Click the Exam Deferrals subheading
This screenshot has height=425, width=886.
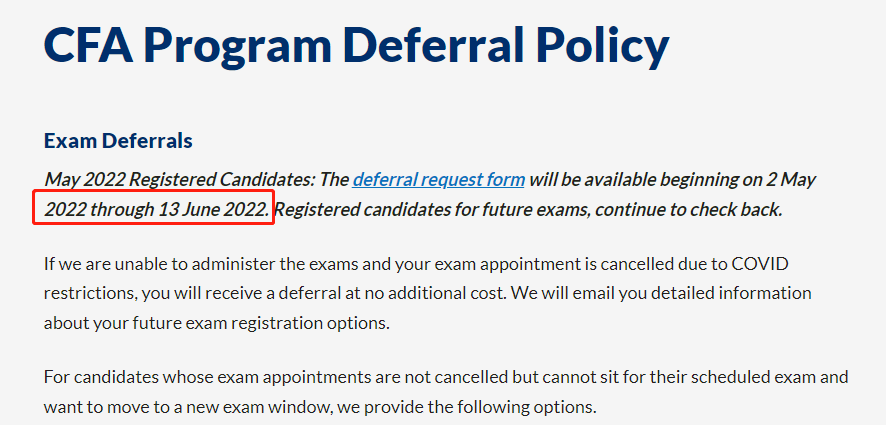[x=118, y=141]
